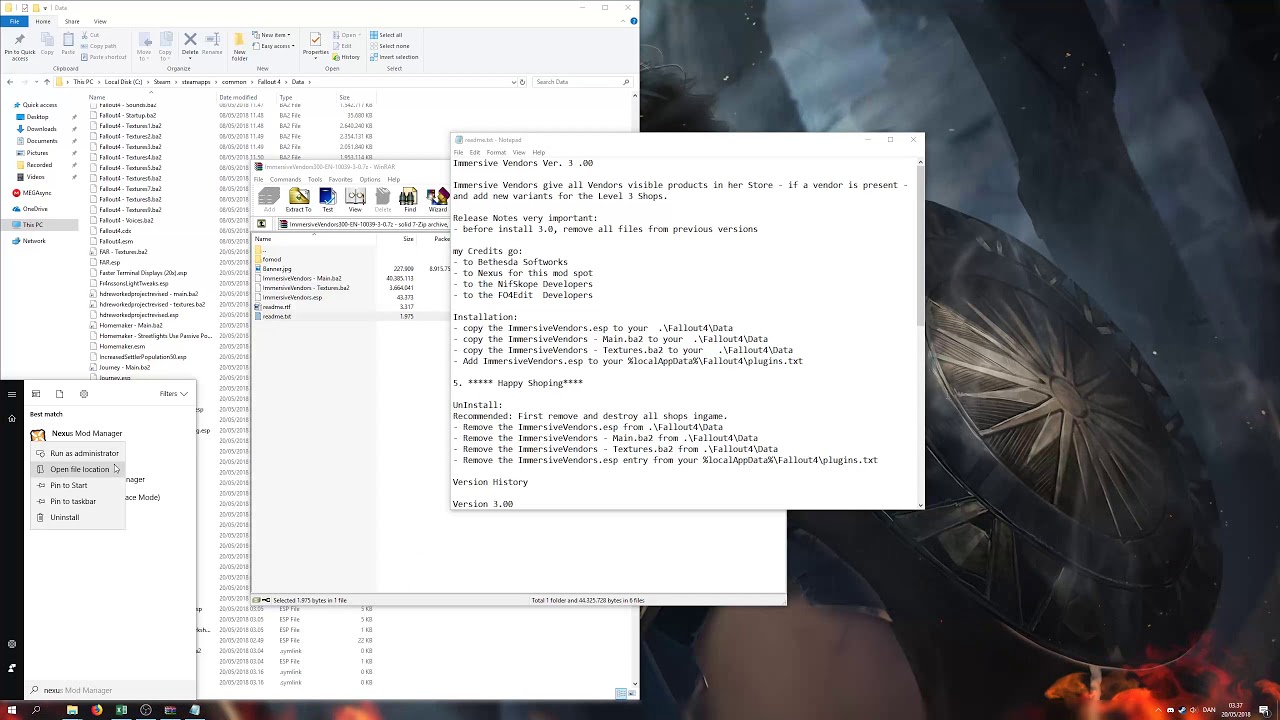Open Edit menu in Notepad
The height and width of the screenshot is (720, 1280).
tap(475, 152)
